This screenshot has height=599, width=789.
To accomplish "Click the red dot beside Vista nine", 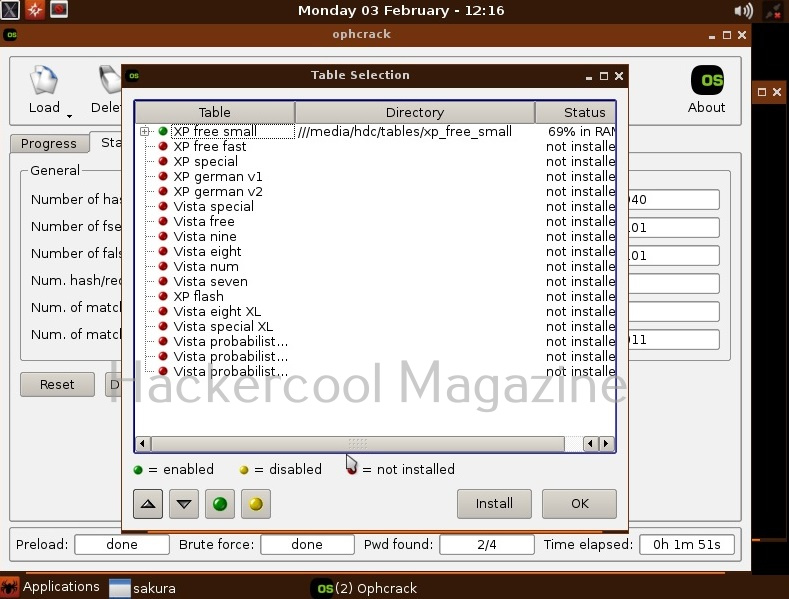I will [163, 237].
